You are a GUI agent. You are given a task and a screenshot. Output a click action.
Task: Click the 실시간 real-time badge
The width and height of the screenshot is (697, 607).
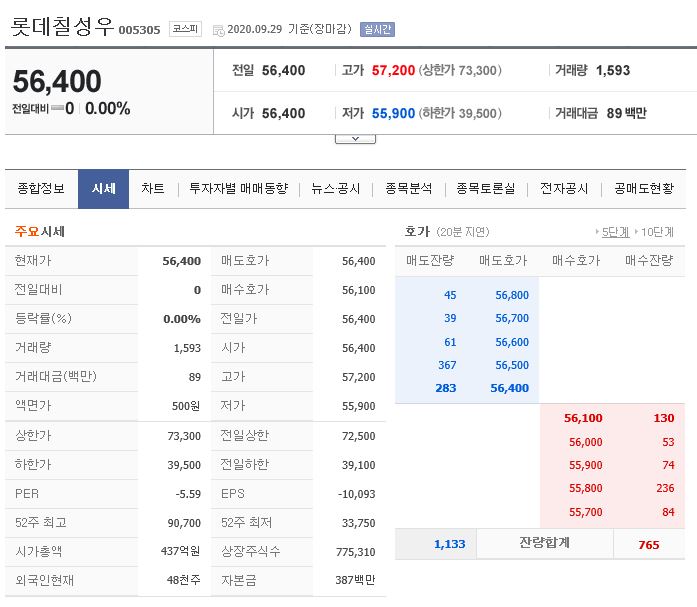click(377, 29)
